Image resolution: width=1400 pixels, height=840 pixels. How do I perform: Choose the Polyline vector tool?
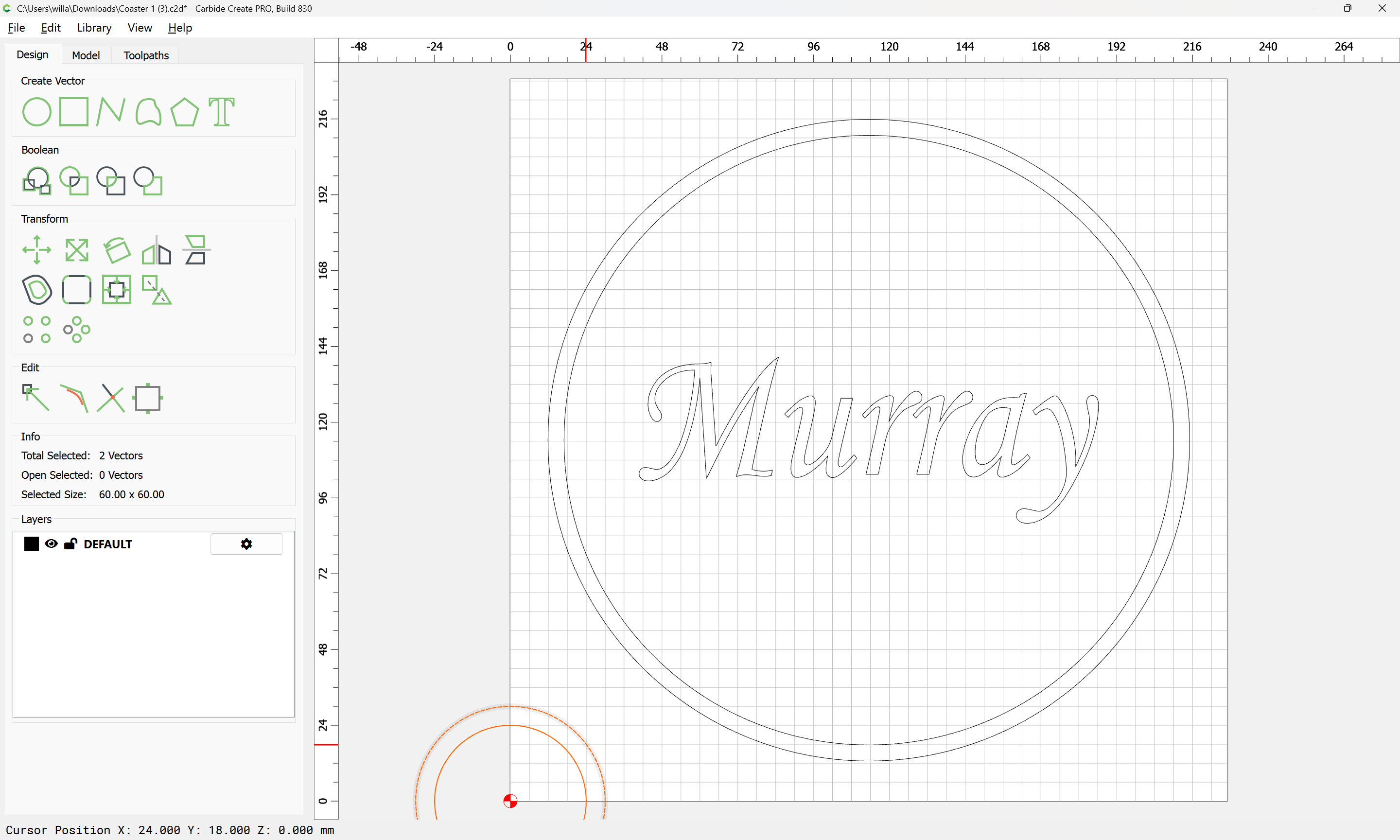(110, 111)
